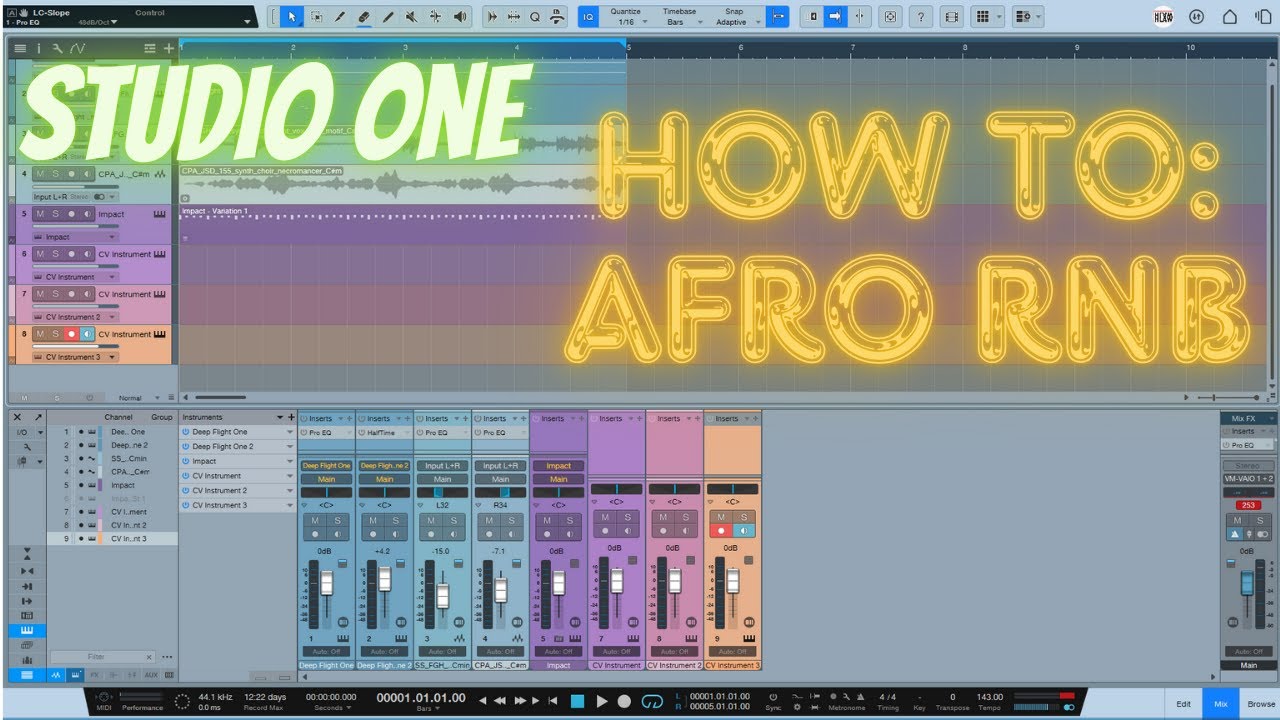The image size is (1280, 720).
Task: Solo the CV Instrument 3 mixer channel
Action: (x=743, y=518)
